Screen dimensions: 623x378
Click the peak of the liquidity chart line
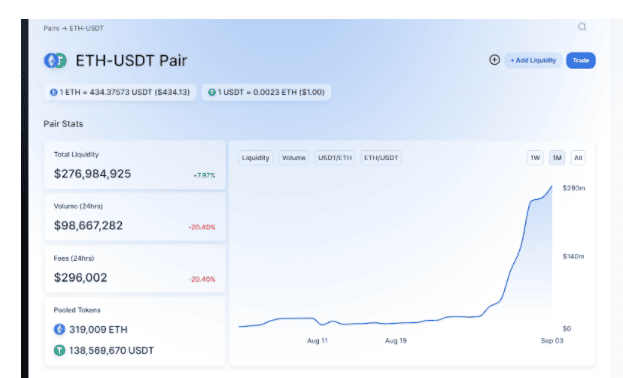coord(552,186)
